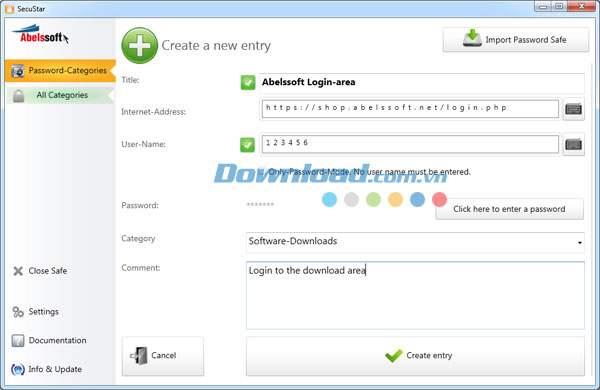Screen dimensions: 600x390
Task: Click the Title field Abelssoft Login-area
Action: tap(422, 83)
